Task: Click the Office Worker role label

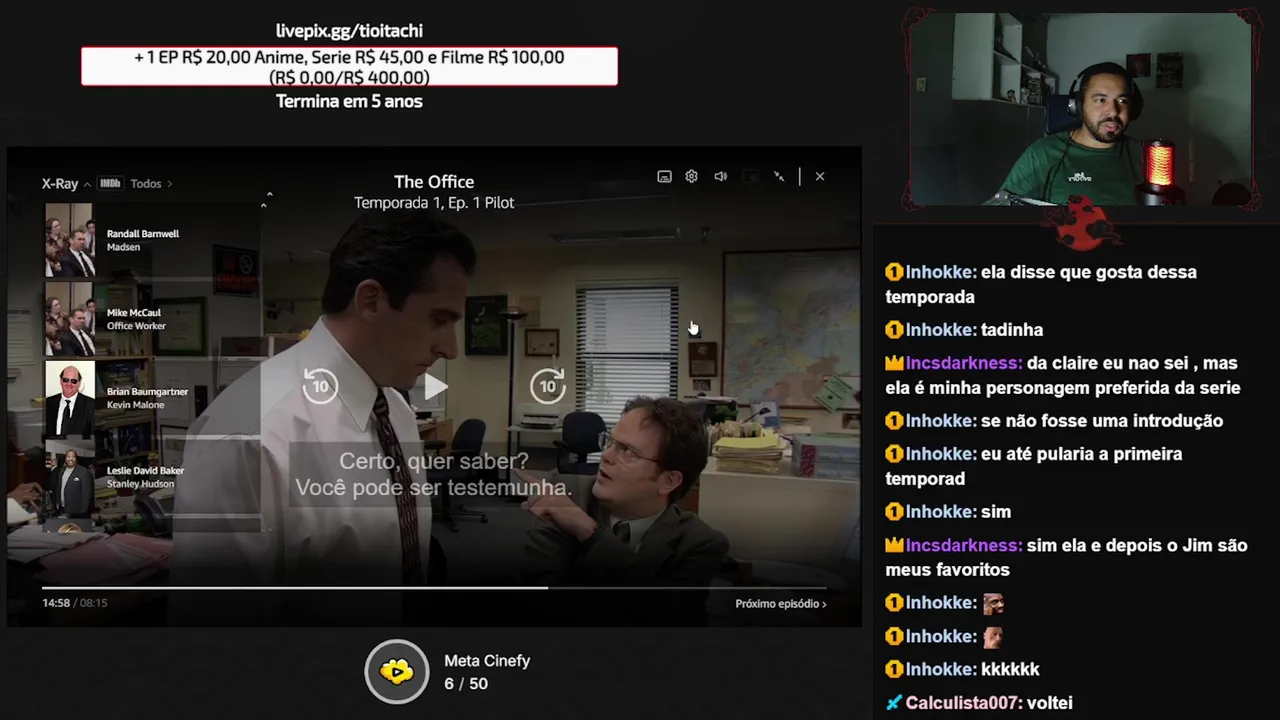Action: [x=136, y=326]
